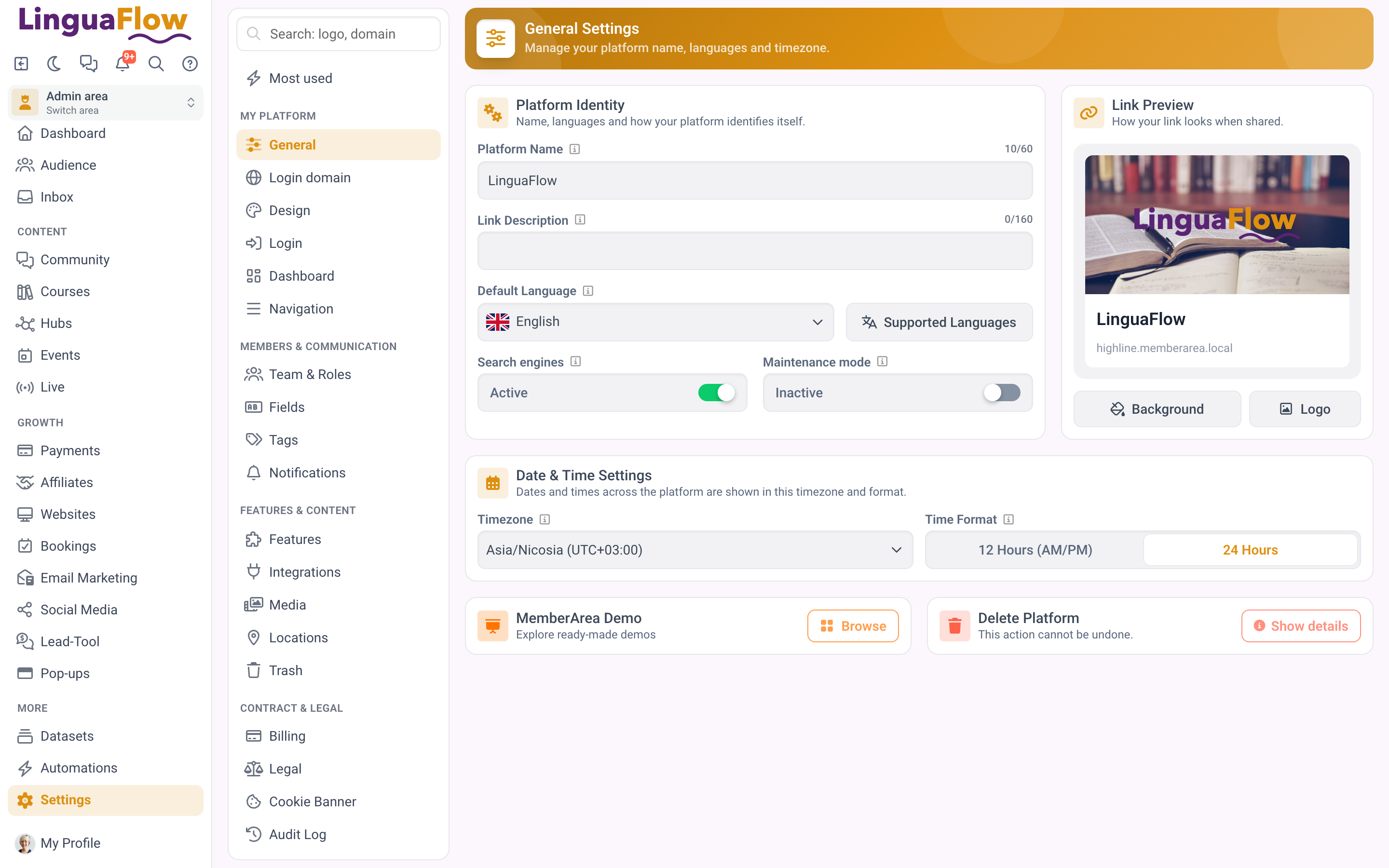Select 24 Hours time format
Image resolution: width=1389 pixels, height=868 pixels.
point(1250,550)
